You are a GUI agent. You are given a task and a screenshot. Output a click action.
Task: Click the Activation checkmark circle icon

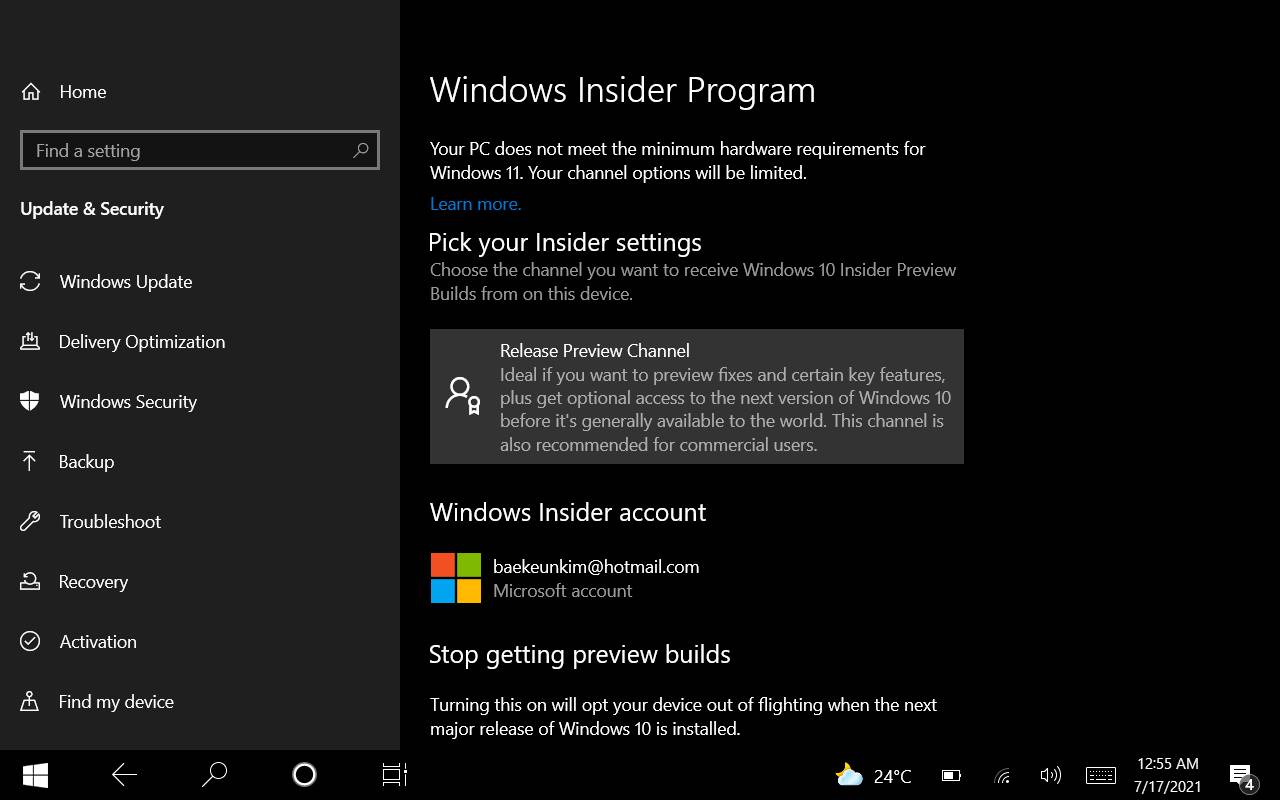click(30, 642)
